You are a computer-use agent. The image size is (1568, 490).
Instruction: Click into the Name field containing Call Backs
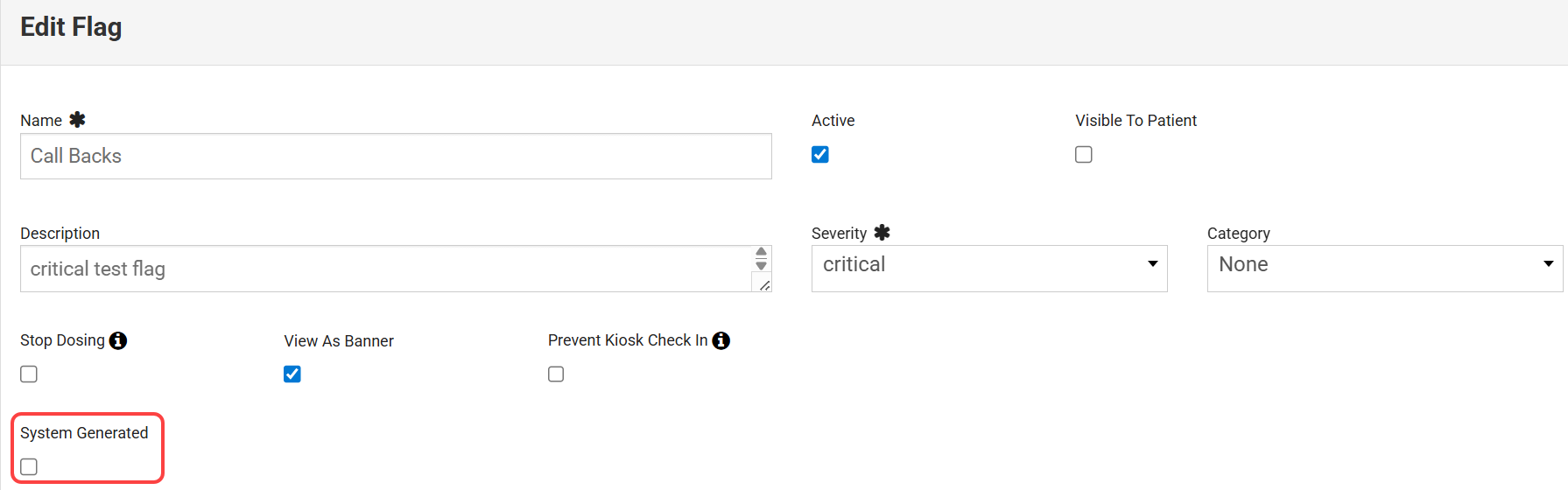[395, 157]
